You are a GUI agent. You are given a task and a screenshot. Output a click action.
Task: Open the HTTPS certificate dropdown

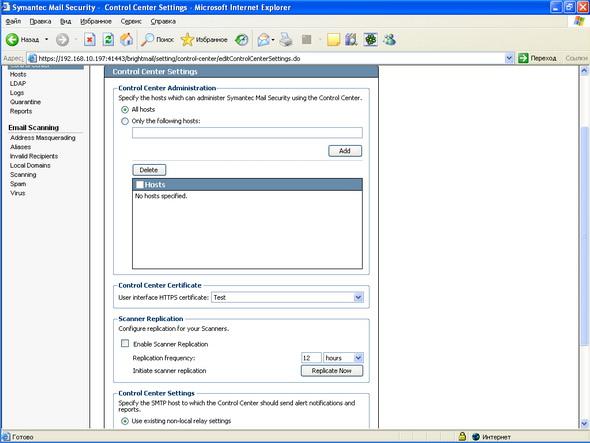(x=358, y=297)
